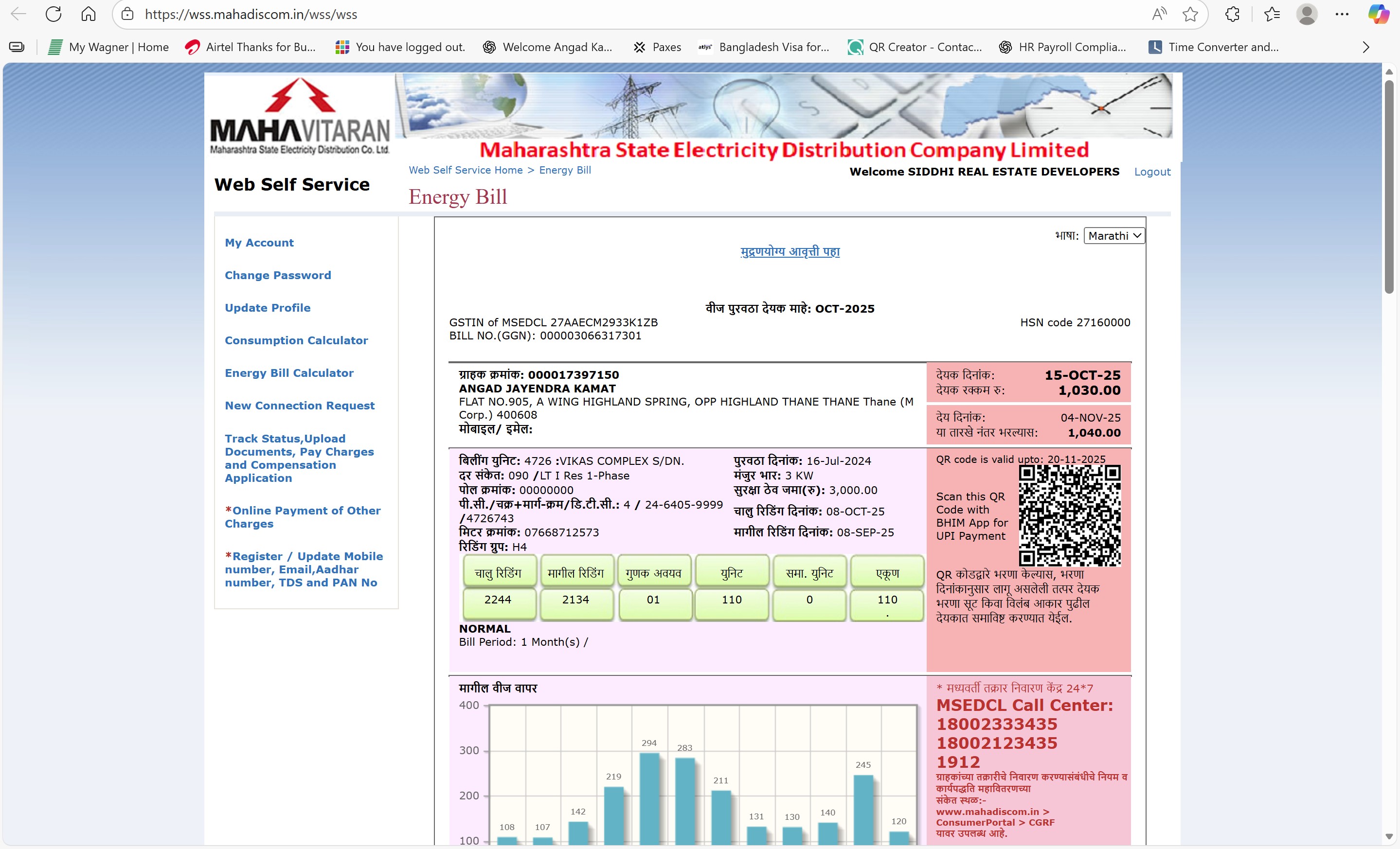1400x849 pixels.
Task: Open the Copilot icon in toolbar
Action: 1379,14
